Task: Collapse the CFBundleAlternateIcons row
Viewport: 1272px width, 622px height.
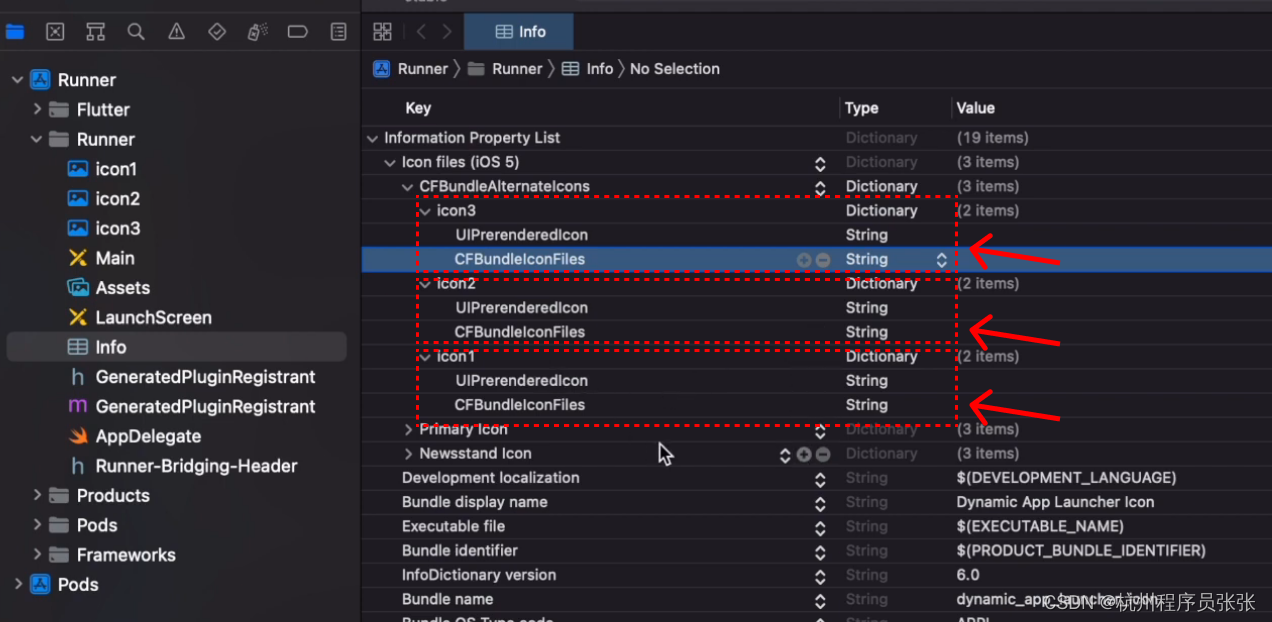Action: coord(407,186)
